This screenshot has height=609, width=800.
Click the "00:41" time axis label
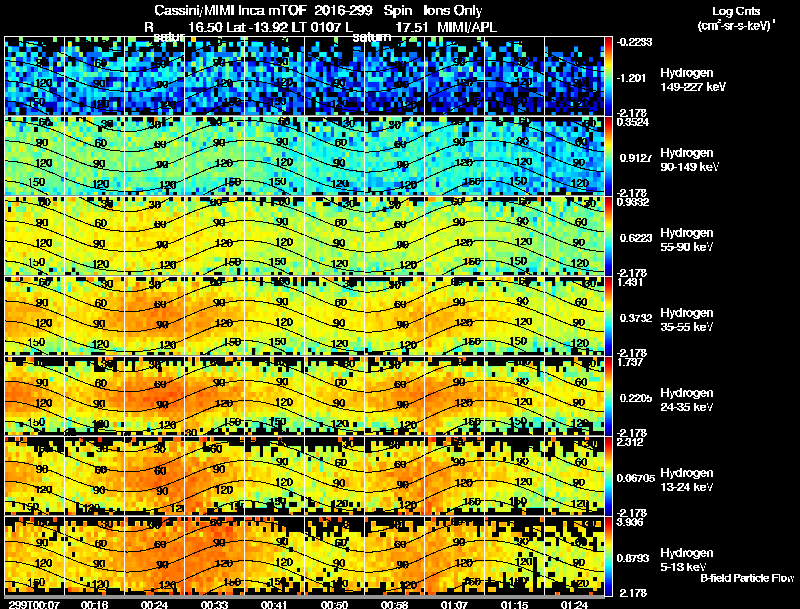(x=273, y=604)
